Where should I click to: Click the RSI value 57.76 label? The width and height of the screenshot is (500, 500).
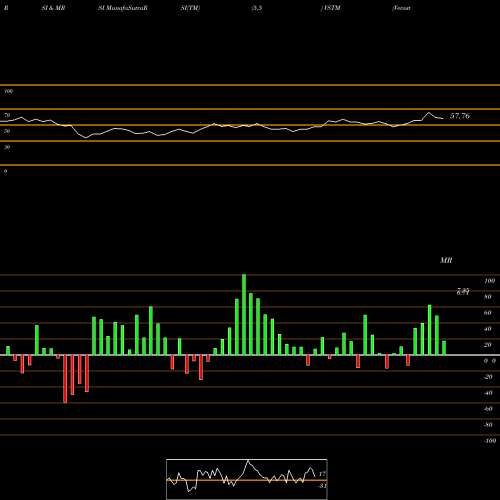(460, 116)
